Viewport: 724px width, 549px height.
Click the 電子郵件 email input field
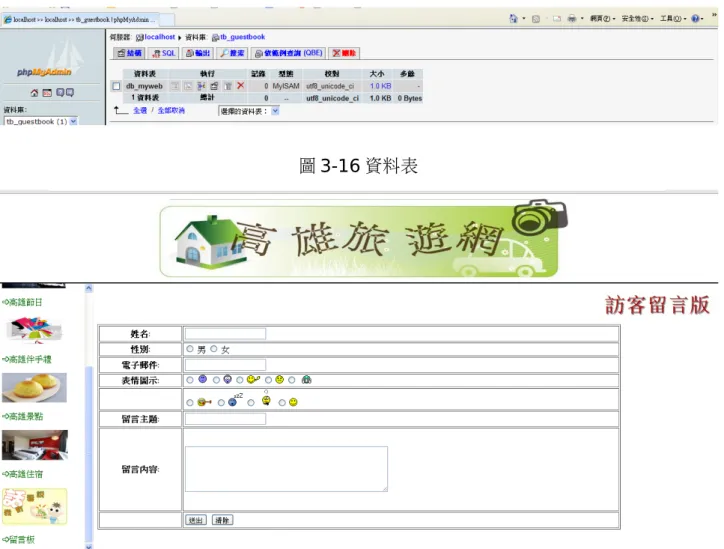pyautogui.click(x=225, y=365)
